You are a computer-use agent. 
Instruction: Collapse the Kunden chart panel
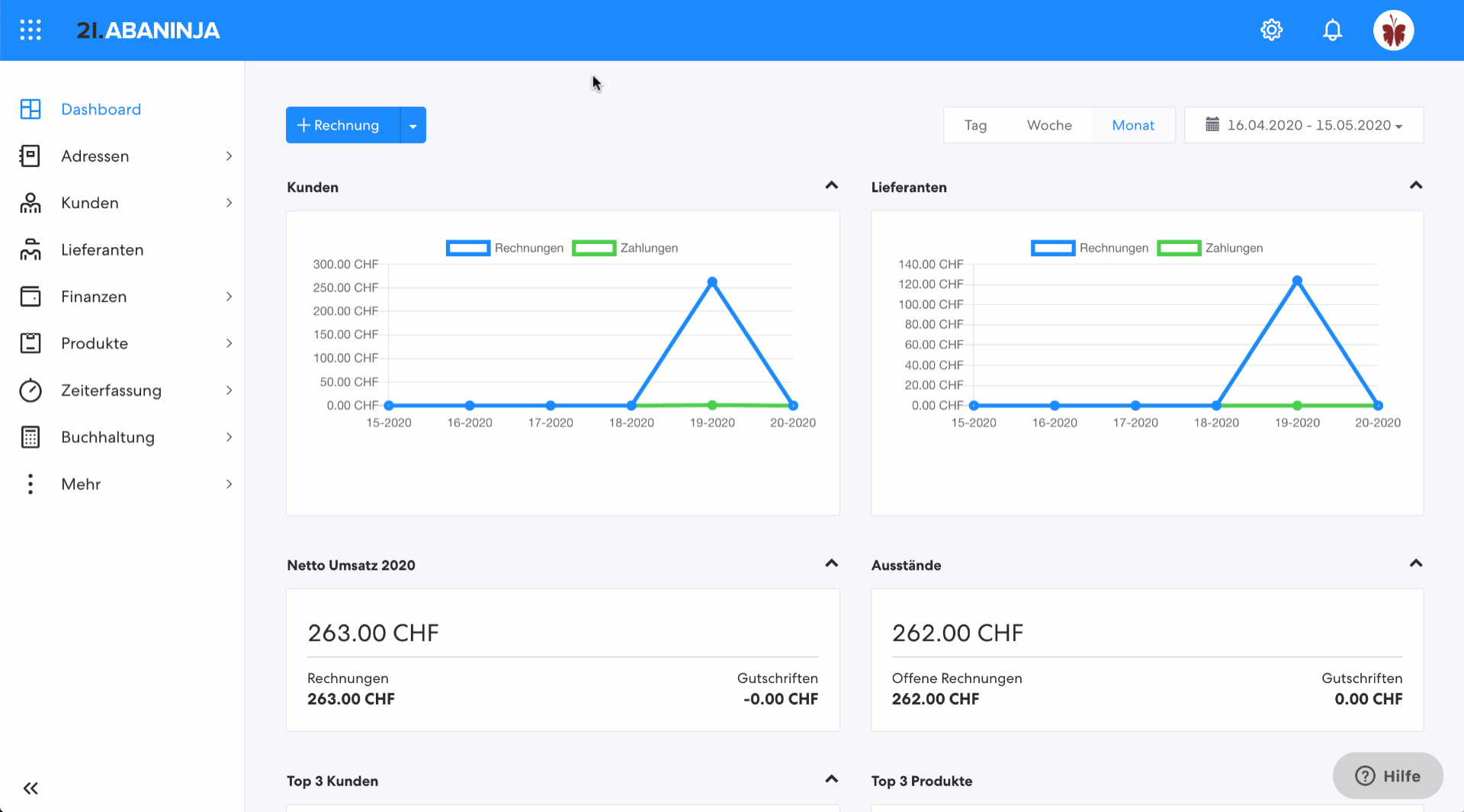point(831,185)
